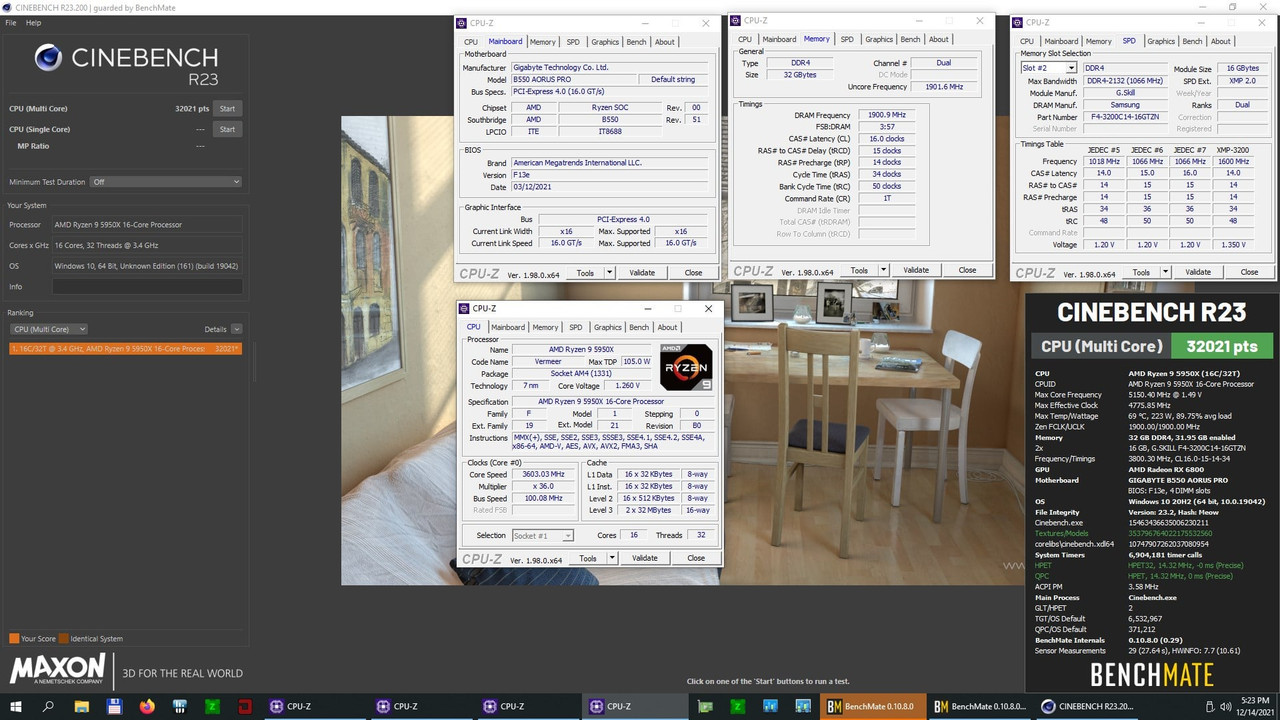Expand Tools arrow in bottom CPU-Z window
Image resolution: width=1280 pixels, height=720 pixels.
click(x=613, y=559)
